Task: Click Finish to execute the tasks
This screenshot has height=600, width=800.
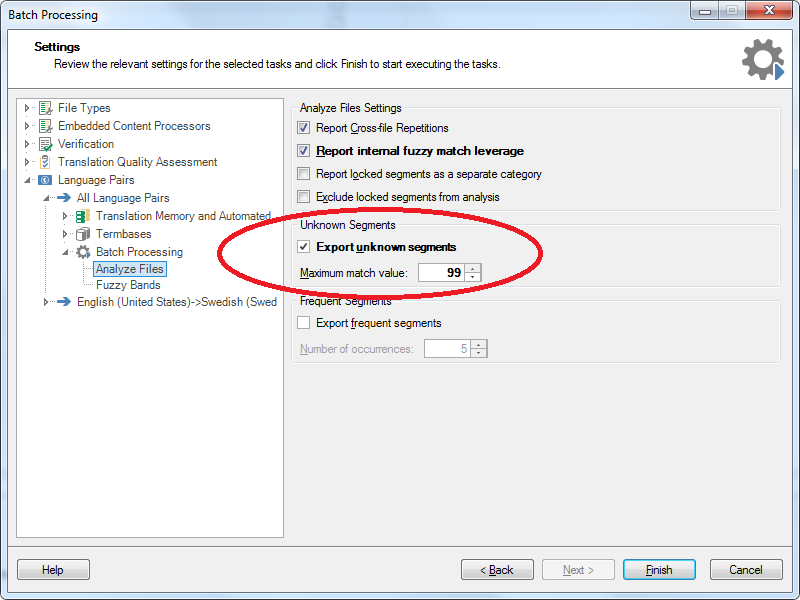Action: pos(659,570)
